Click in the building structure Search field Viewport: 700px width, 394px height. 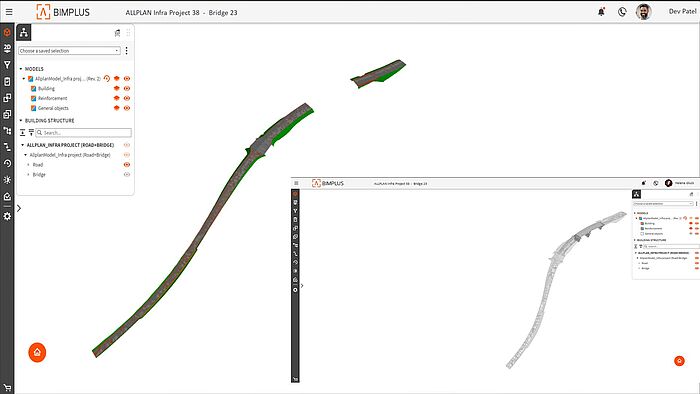pos(83,133)
